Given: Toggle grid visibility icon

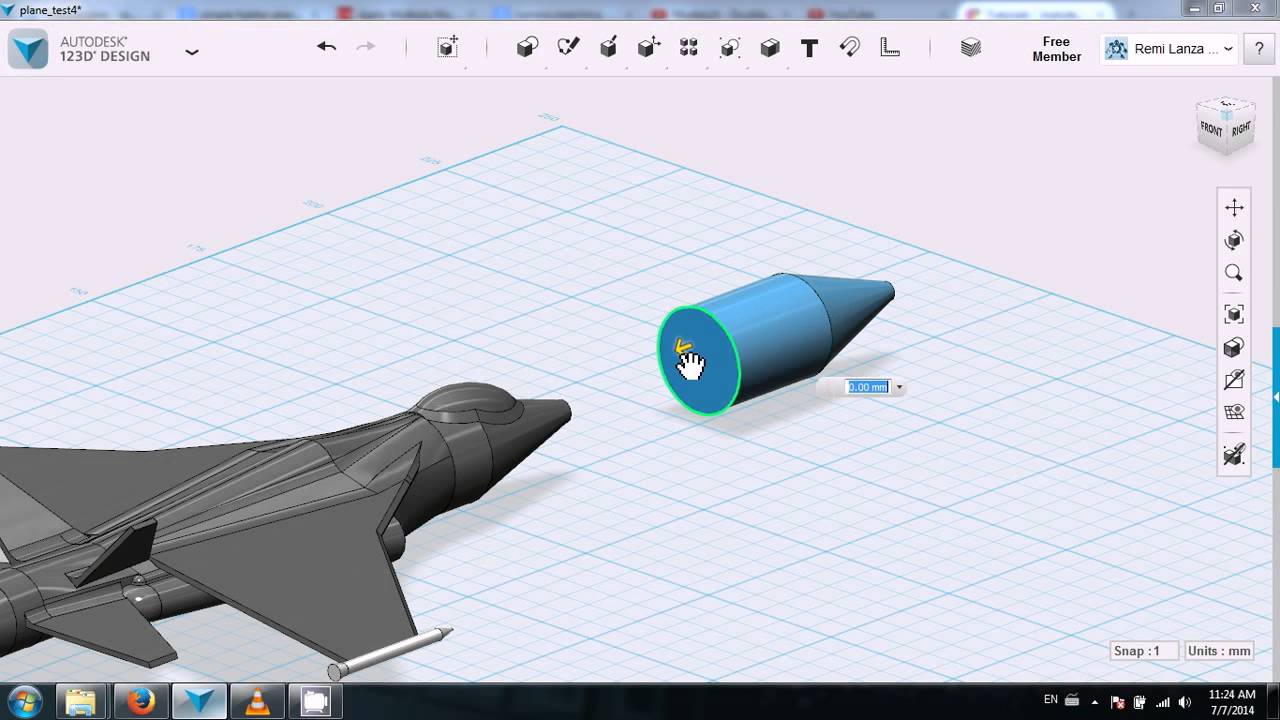Looking at the screenshot, I should point(1234,413).
